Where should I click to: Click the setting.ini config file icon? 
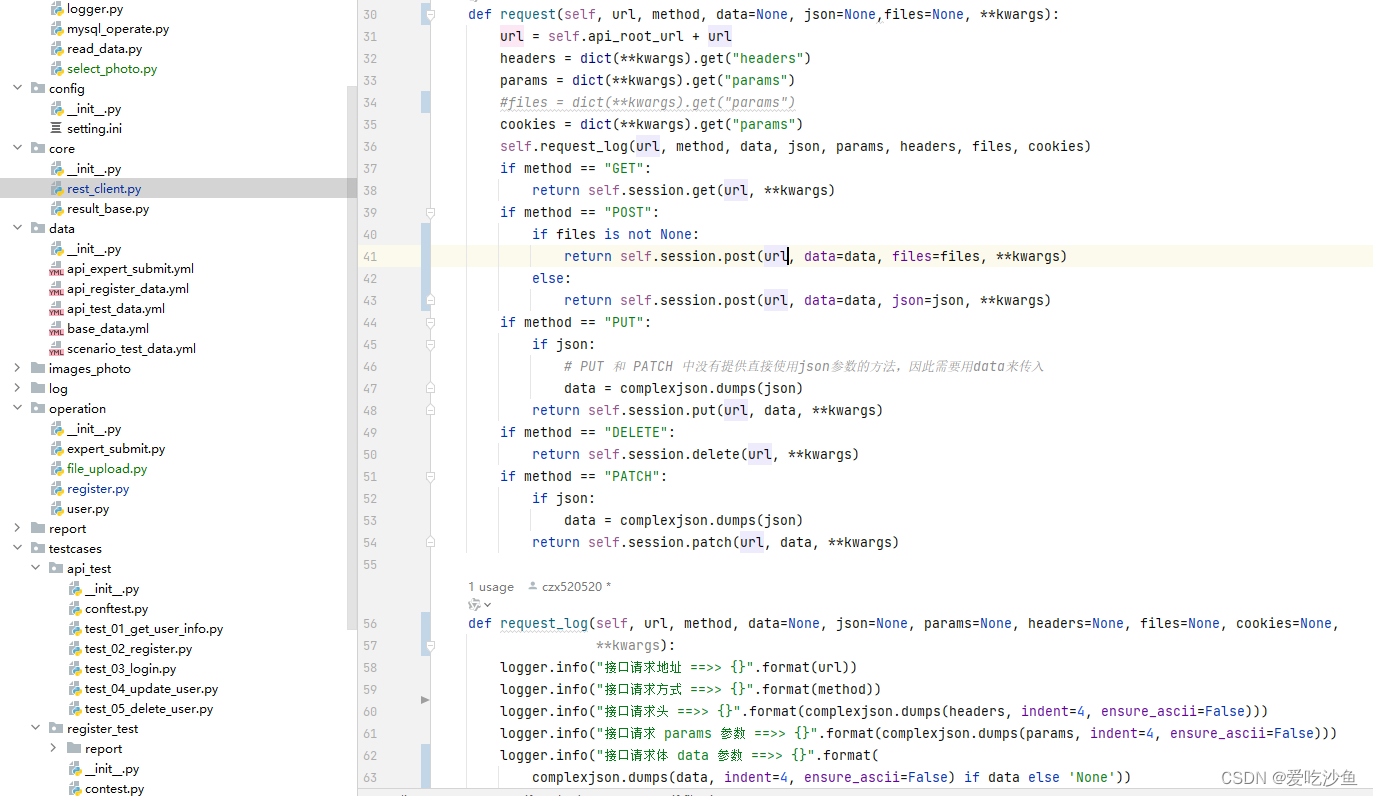(x=57, y=129)
